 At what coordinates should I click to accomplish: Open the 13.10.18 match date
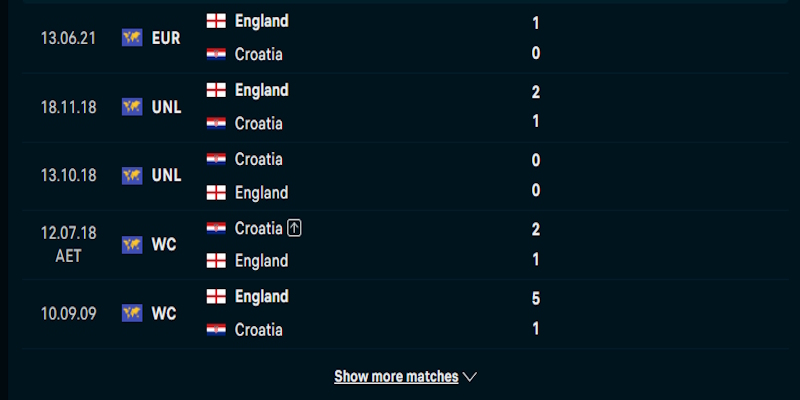click(68, 176)
